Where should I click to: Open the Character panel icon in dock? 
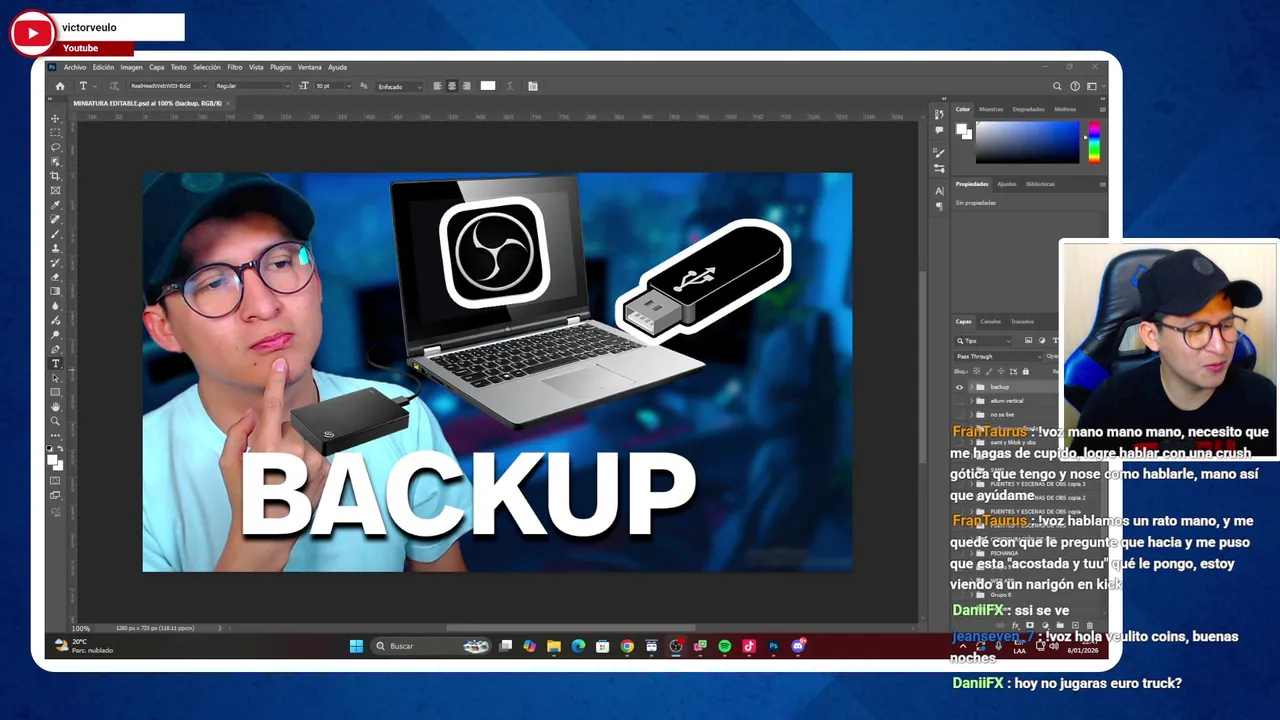point(939,191)
